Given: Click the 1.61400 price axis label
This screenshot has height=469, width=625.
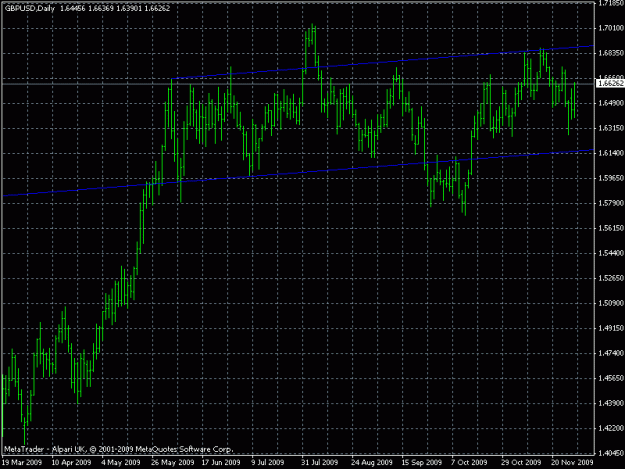Looking at the screenshot, I should pyautogui.click(x=611, y=153).
